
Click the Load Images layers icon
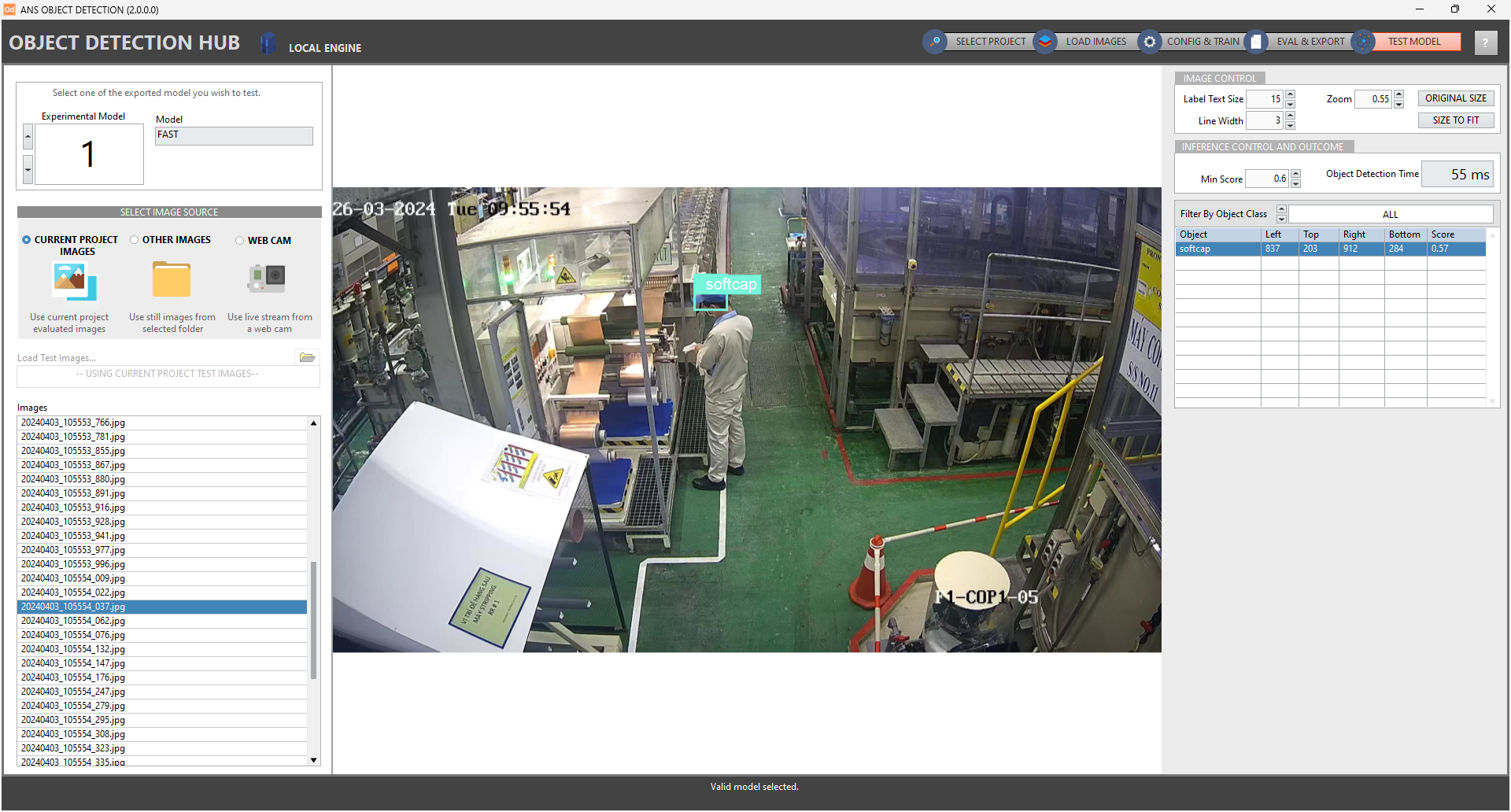(1045, 42)
